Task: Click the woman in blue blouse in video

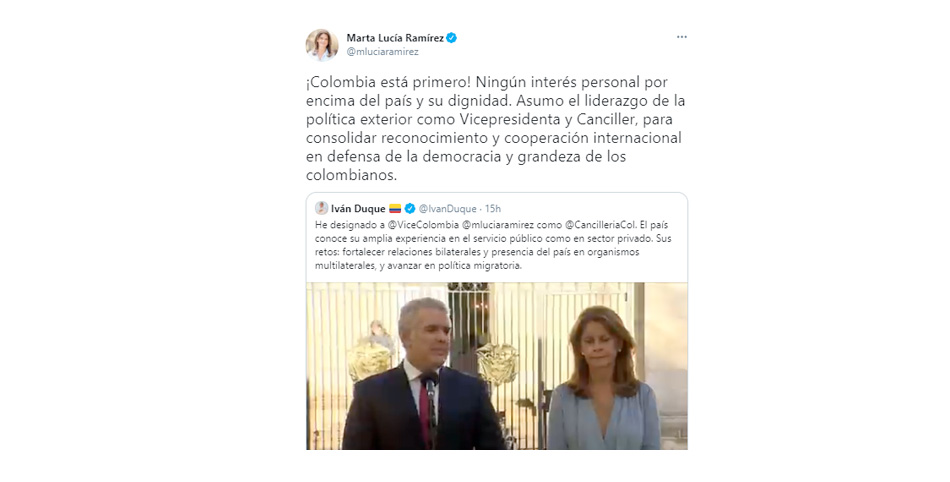Action: [x=602, y=378]
